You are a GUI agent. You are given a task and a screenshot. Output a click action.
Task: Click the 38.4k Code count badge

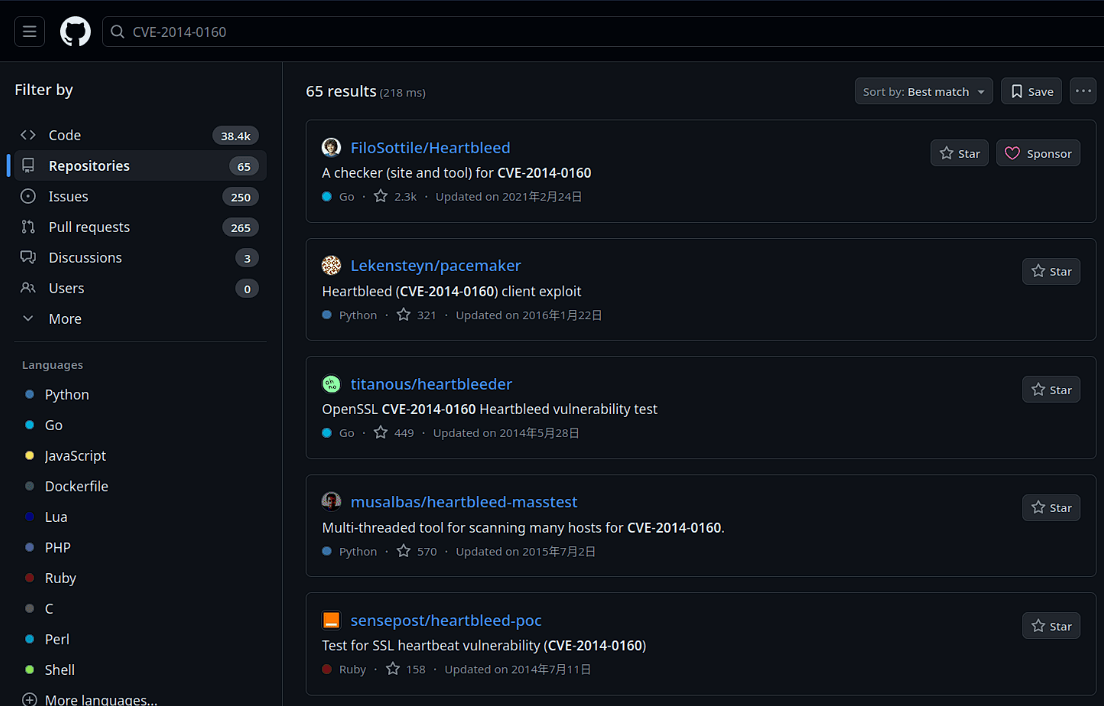(236, 136)
